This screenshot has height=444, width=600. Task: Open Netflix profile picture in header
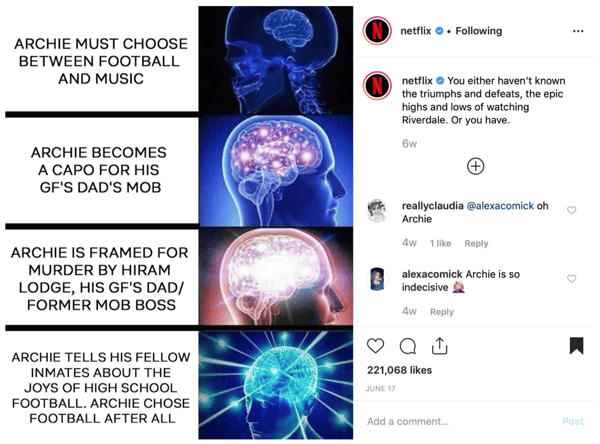tap(377, 31)
